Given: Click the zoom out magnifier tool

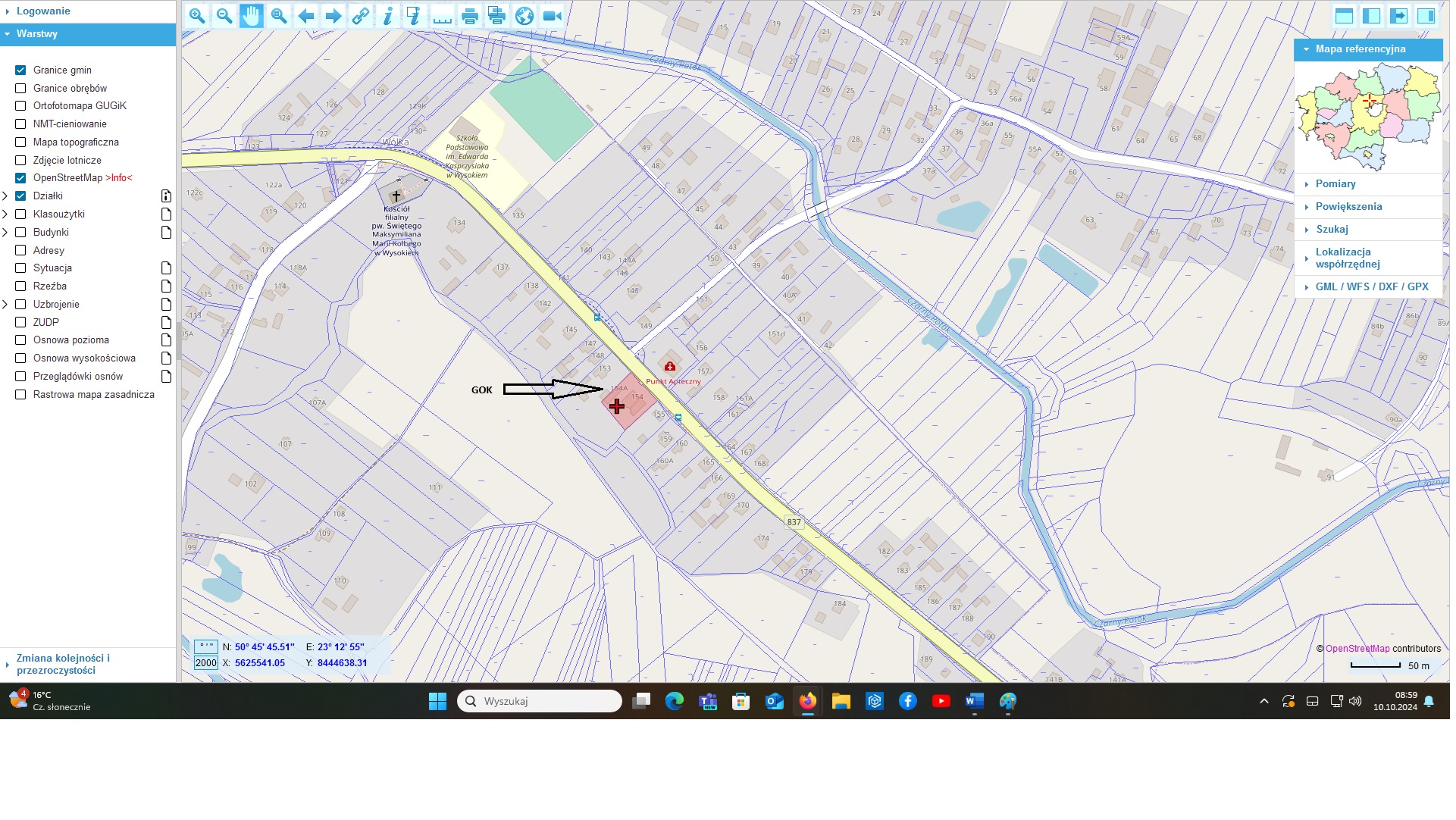Looking at the screenshot, I should point(224,16).
